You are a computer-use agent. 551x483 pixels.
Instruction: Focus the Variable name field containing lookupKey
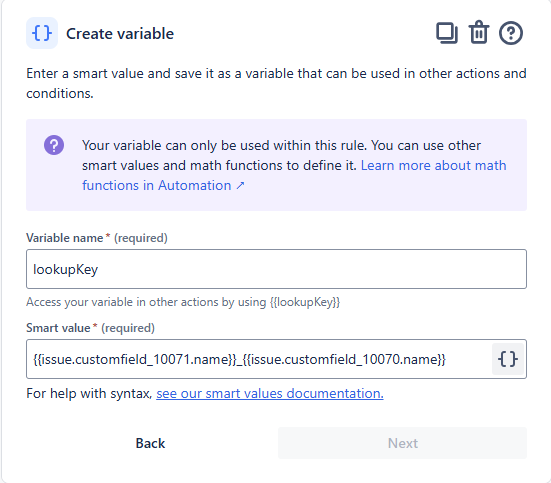pos(276,269)
